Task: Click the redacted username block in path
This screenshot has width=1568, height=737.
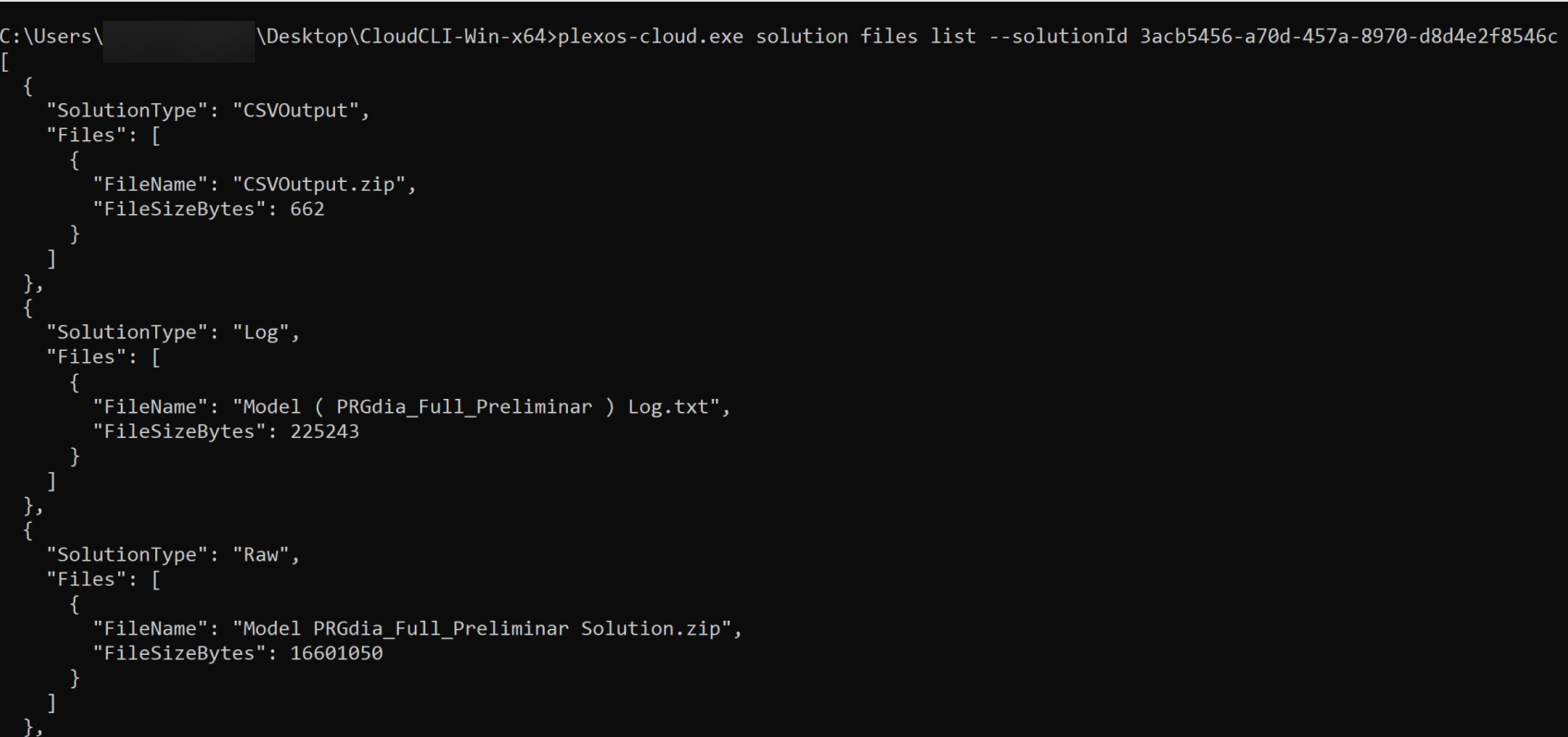Action: 179,41
